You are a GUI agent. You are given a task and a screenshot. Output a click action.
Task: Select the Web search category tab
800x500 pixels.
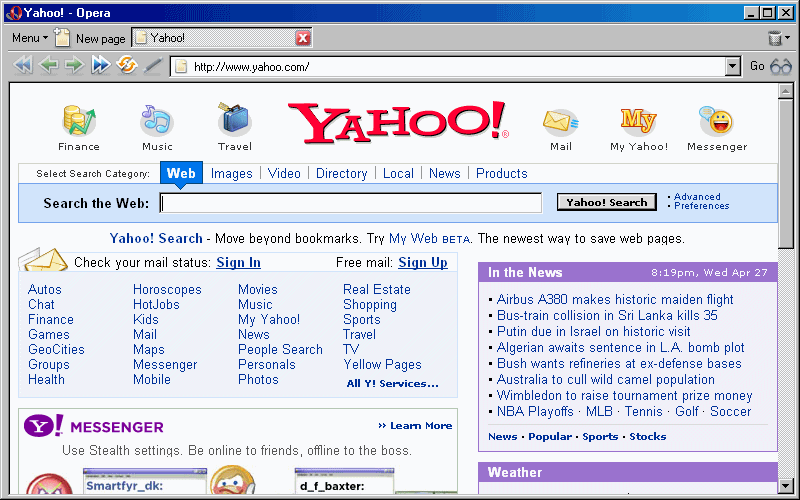point(181,173)
